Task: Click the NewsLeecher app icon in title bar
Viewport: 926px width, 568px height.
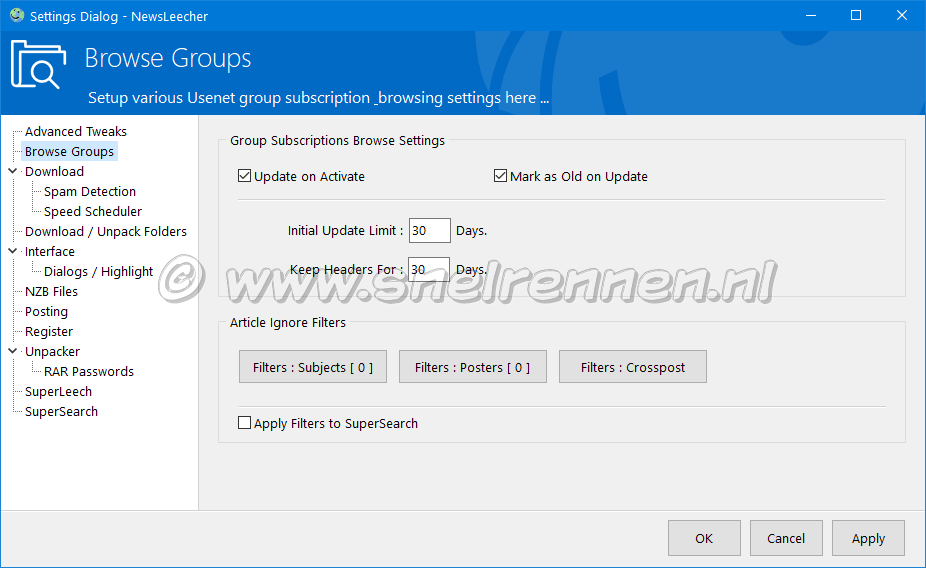Action: coord(17,15)
